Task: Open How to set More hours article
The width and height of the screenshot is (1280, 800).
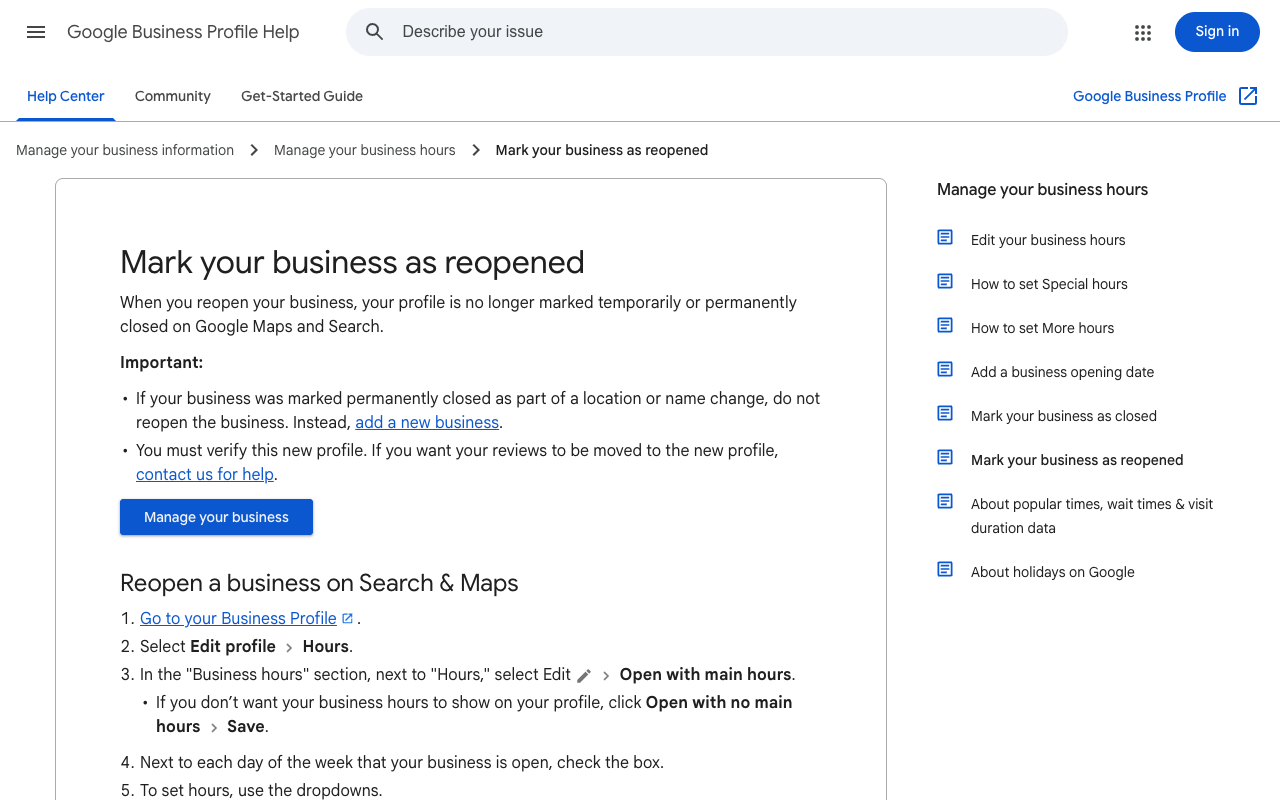Action: 1042,328
